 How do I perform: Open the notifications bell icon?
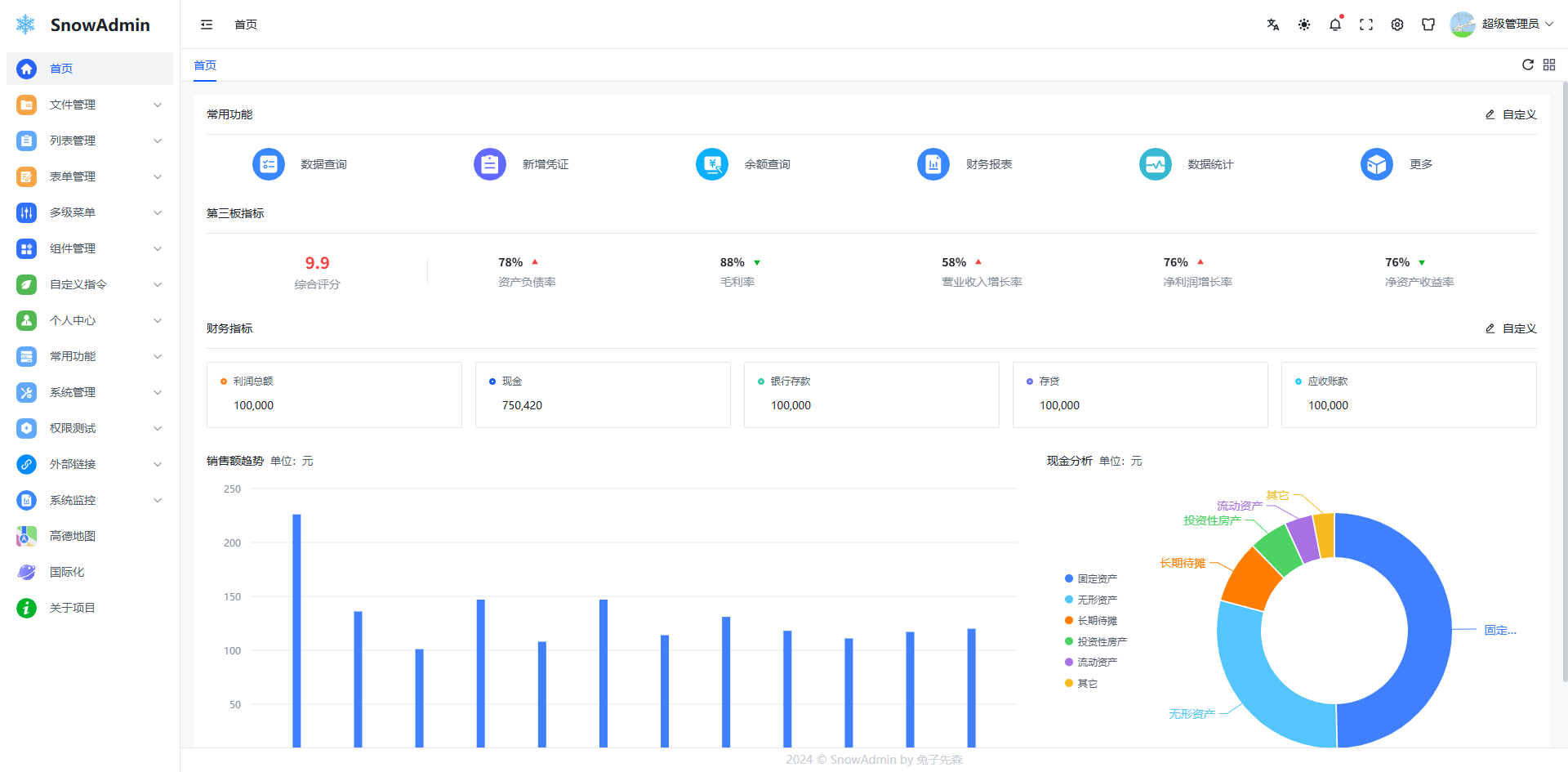pyautogui.click(x=1335, y=25)
